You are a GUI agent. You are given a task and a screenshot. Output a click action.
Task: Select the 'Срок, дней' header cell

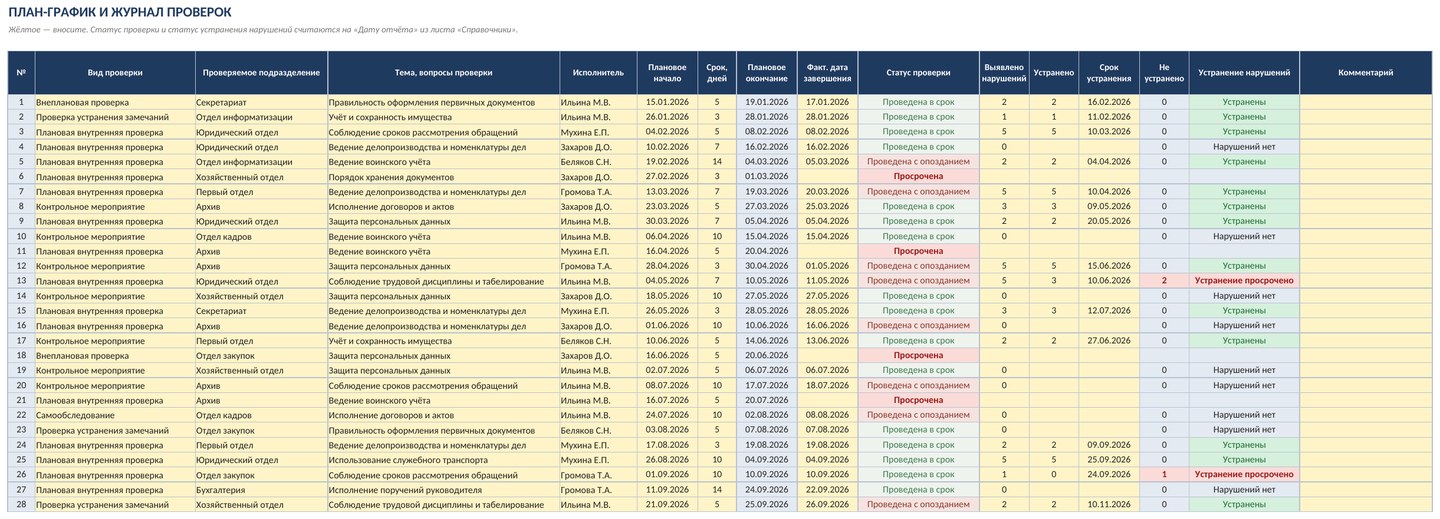coord(717,73)
